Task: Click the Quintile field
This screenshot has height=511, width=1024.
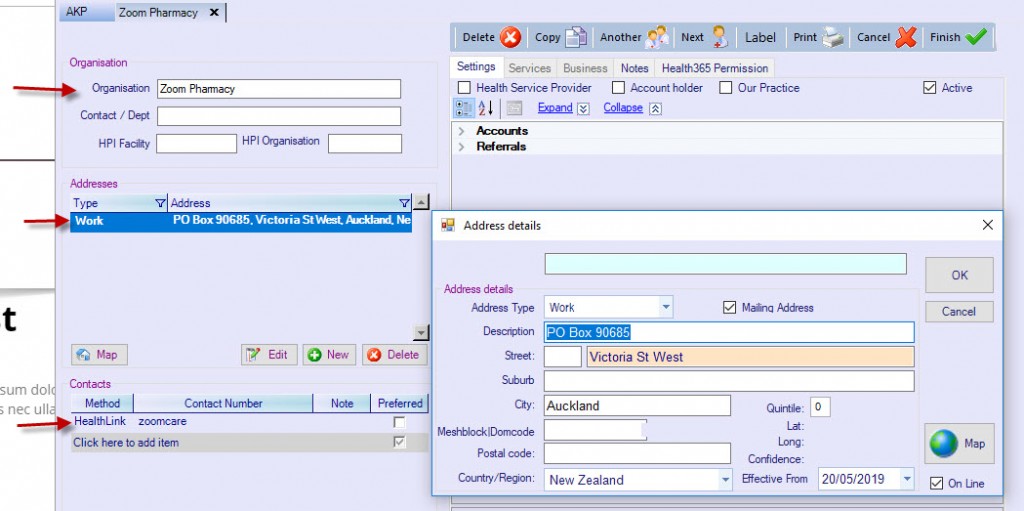Action: [820, 408]
